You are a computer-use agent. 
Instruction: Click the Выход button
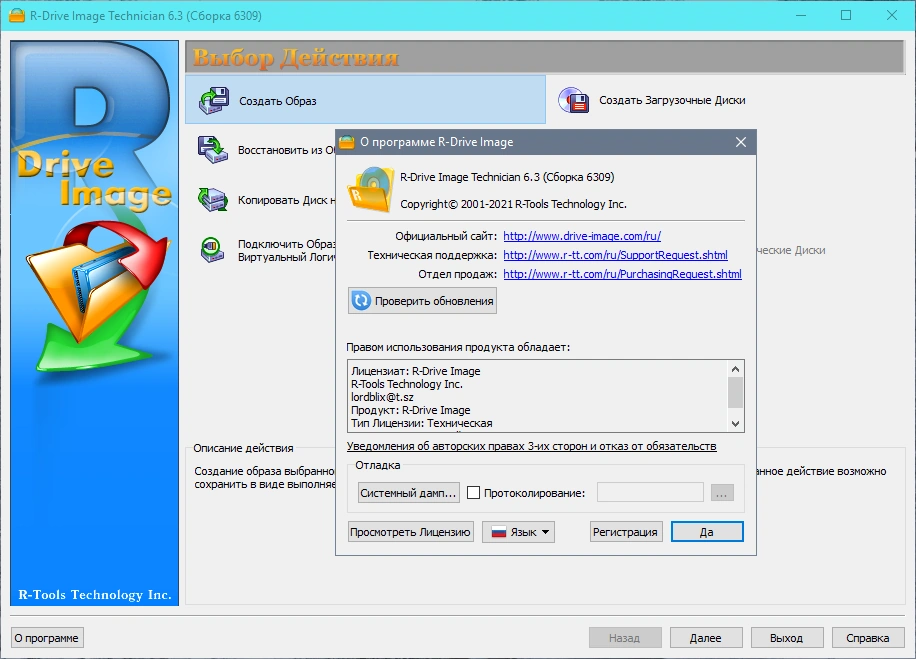[x=786, y=638]
